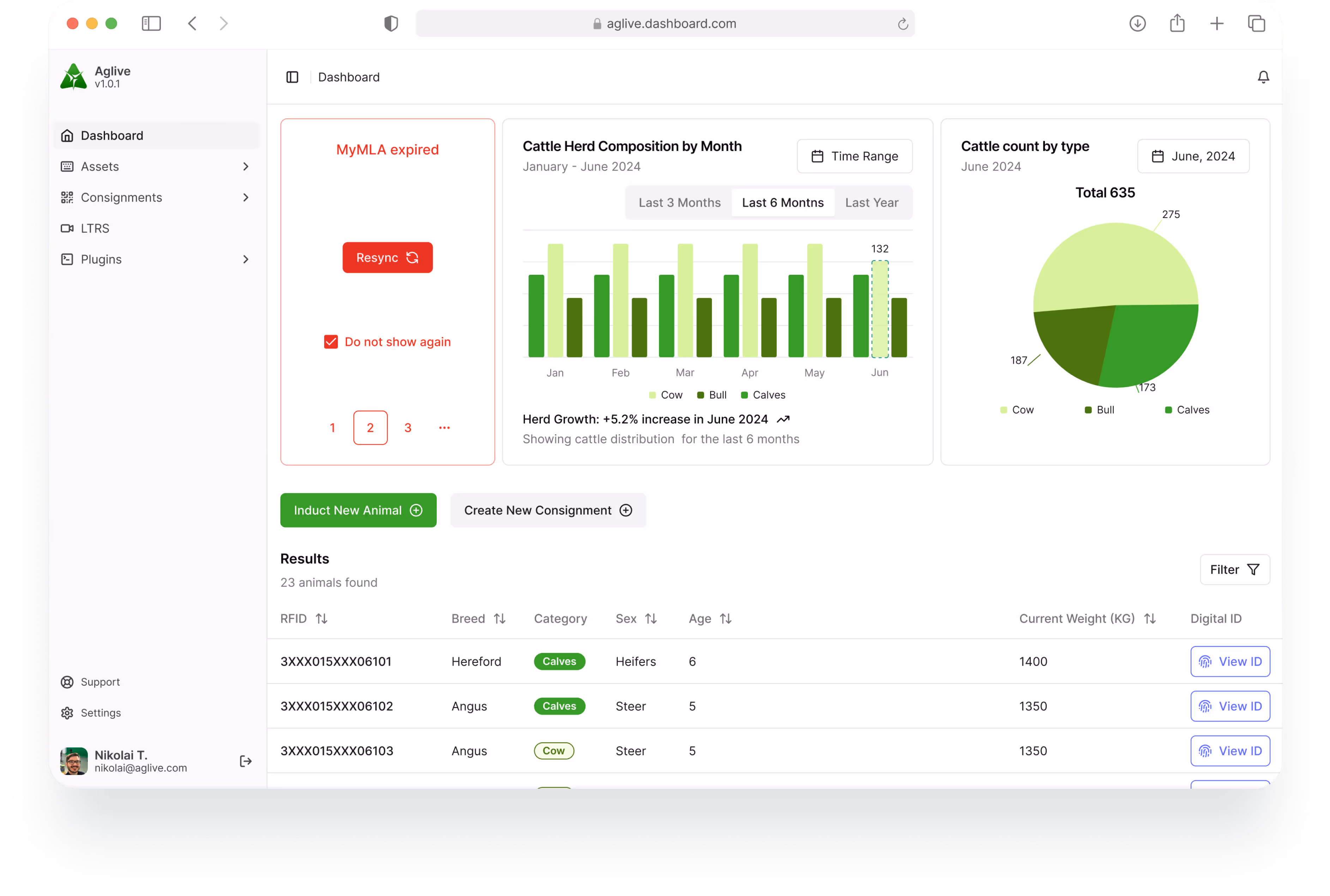Uncheck the Do not show again checkbox
1330x896 pixels.
point(331,342)
